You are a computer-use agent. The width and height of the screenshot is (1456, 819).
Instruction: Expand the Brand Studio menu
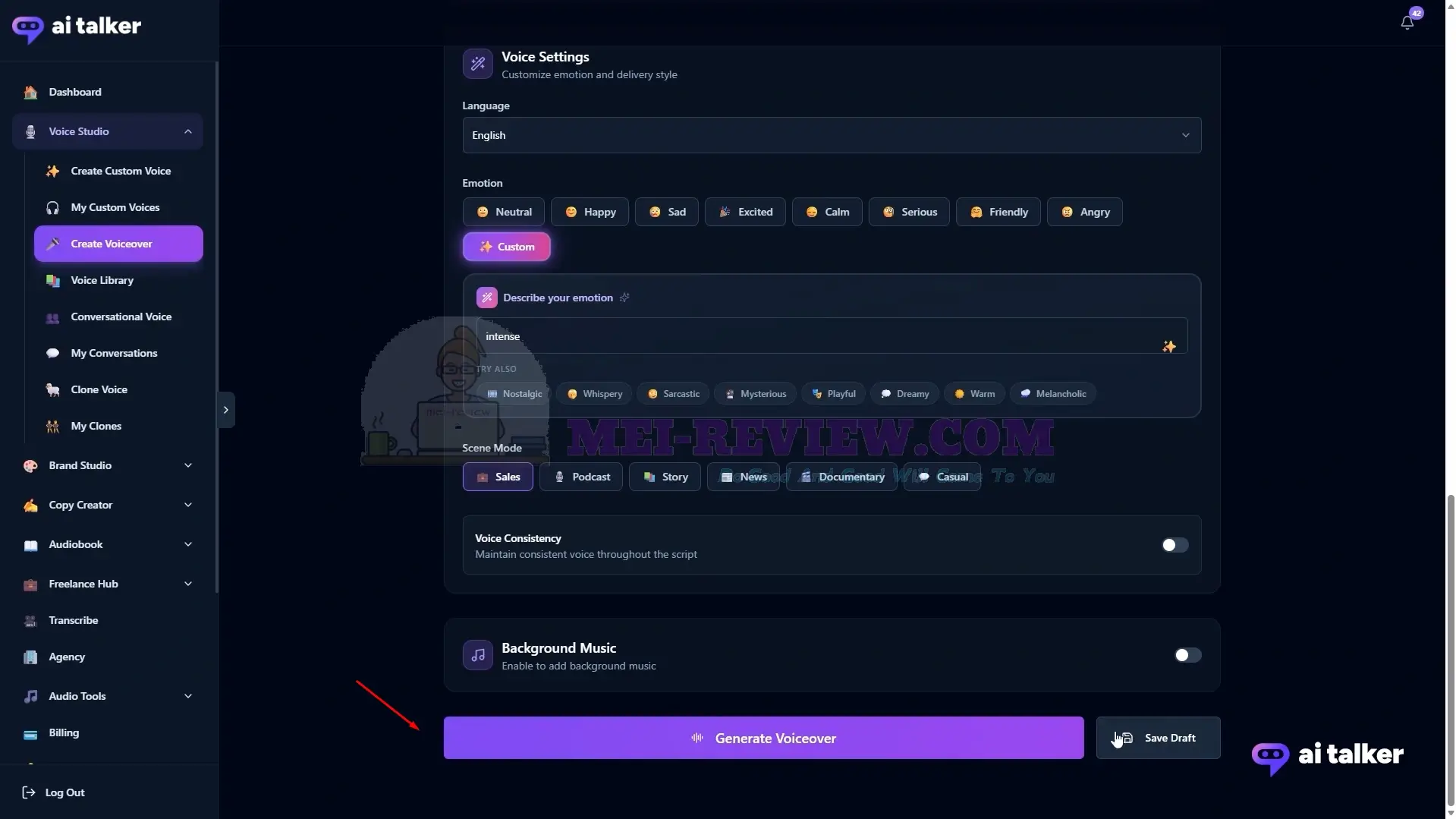108,465
